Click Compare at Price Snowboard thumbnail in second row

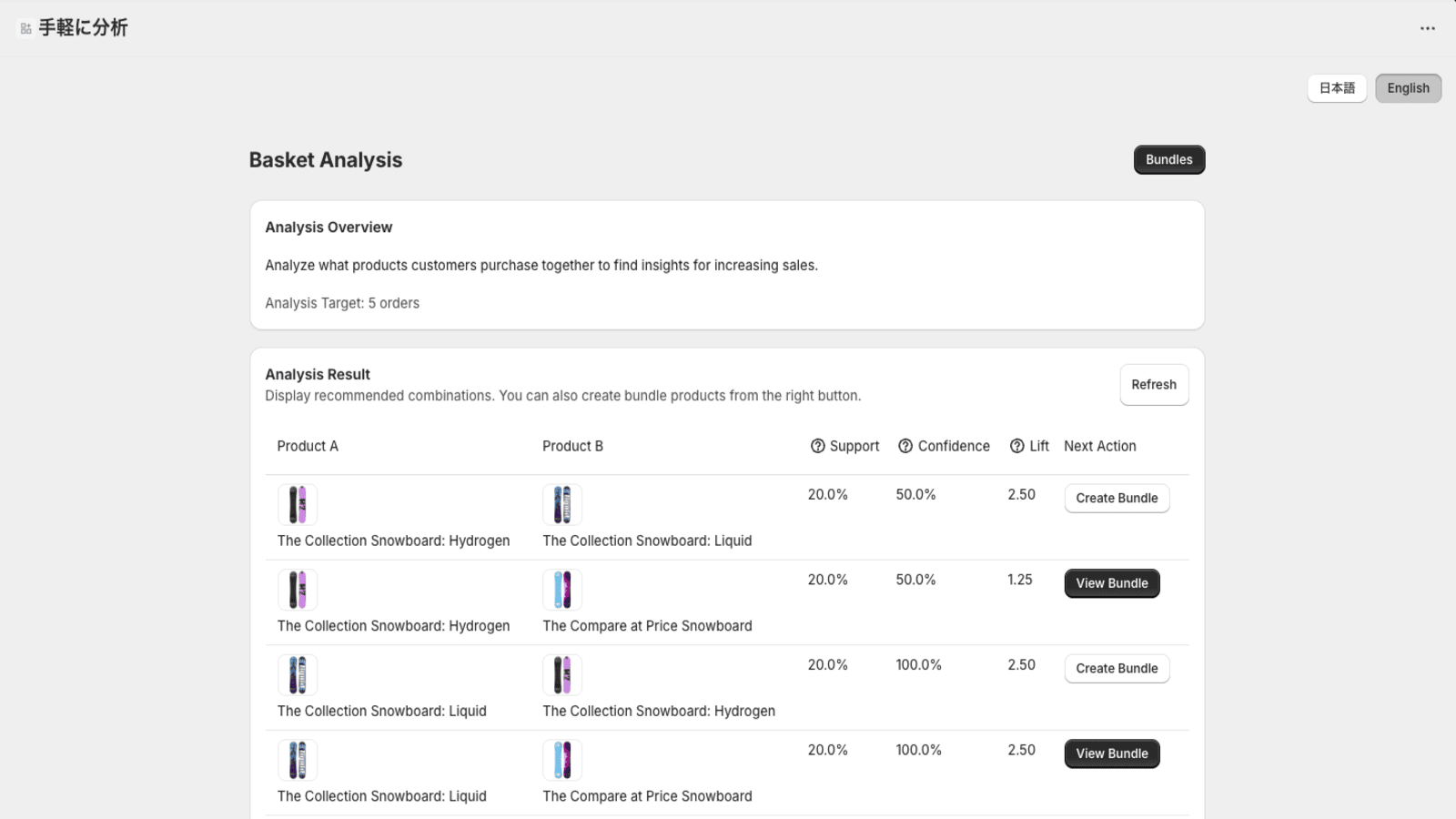click(562, 590)
